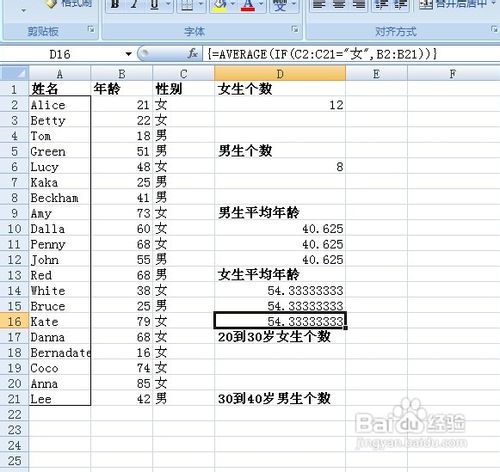Click cell containing Coco

click(x=60, y=368)
